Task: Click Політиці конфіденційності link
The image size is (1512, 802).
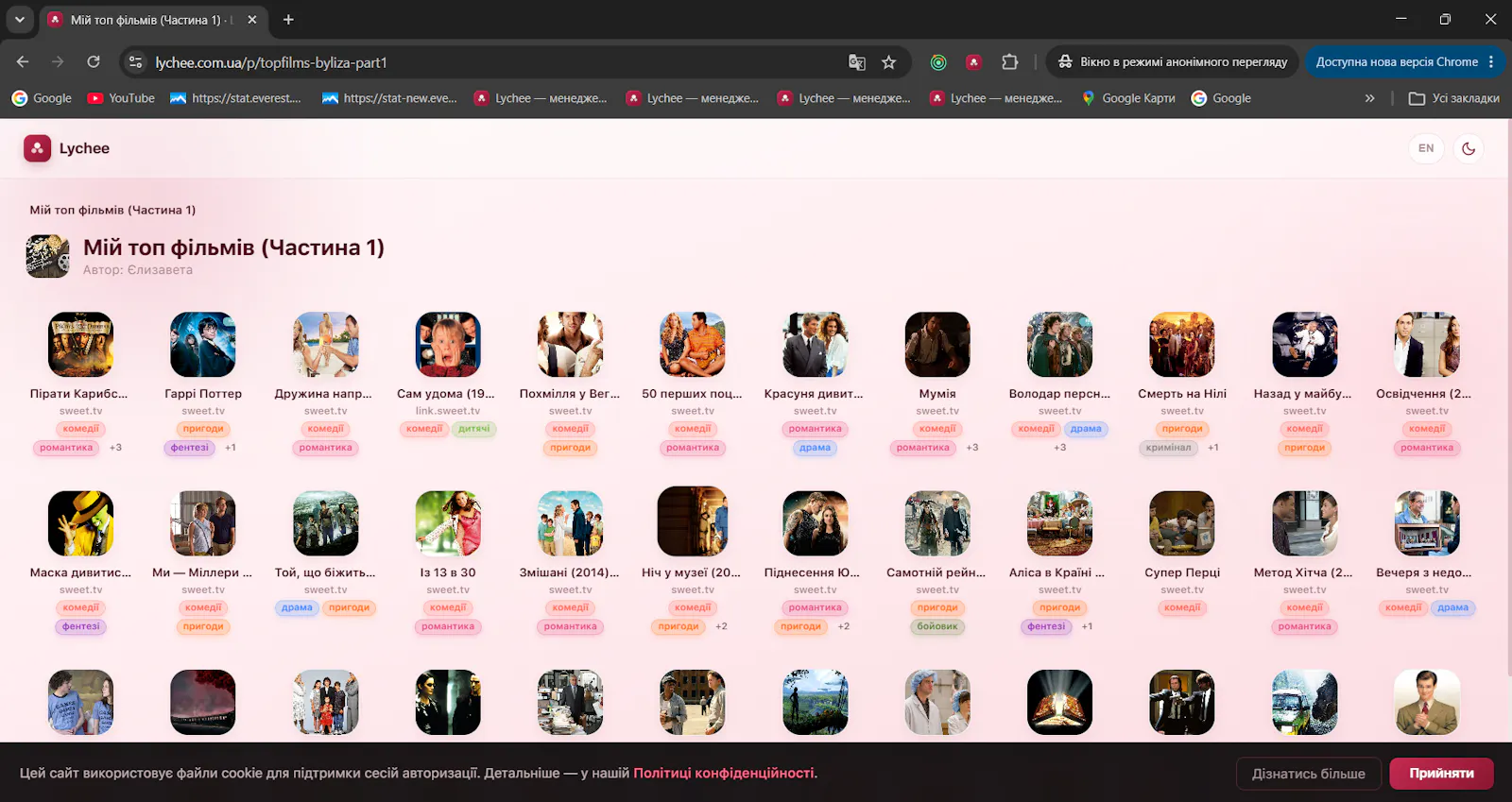Action: (x=724, y=773)
